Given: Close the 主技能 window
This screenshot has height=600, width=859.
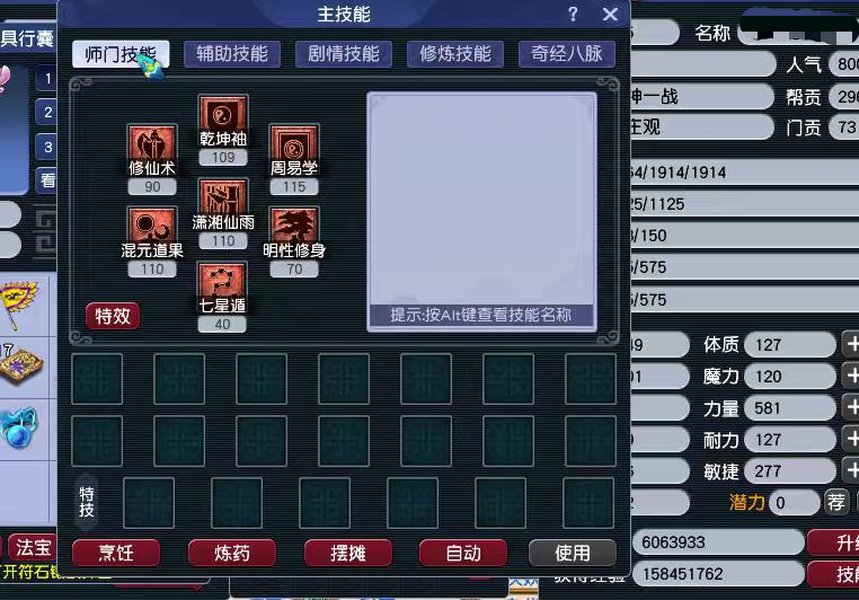Looking at the screenshot, I should (x=610, y=14).
